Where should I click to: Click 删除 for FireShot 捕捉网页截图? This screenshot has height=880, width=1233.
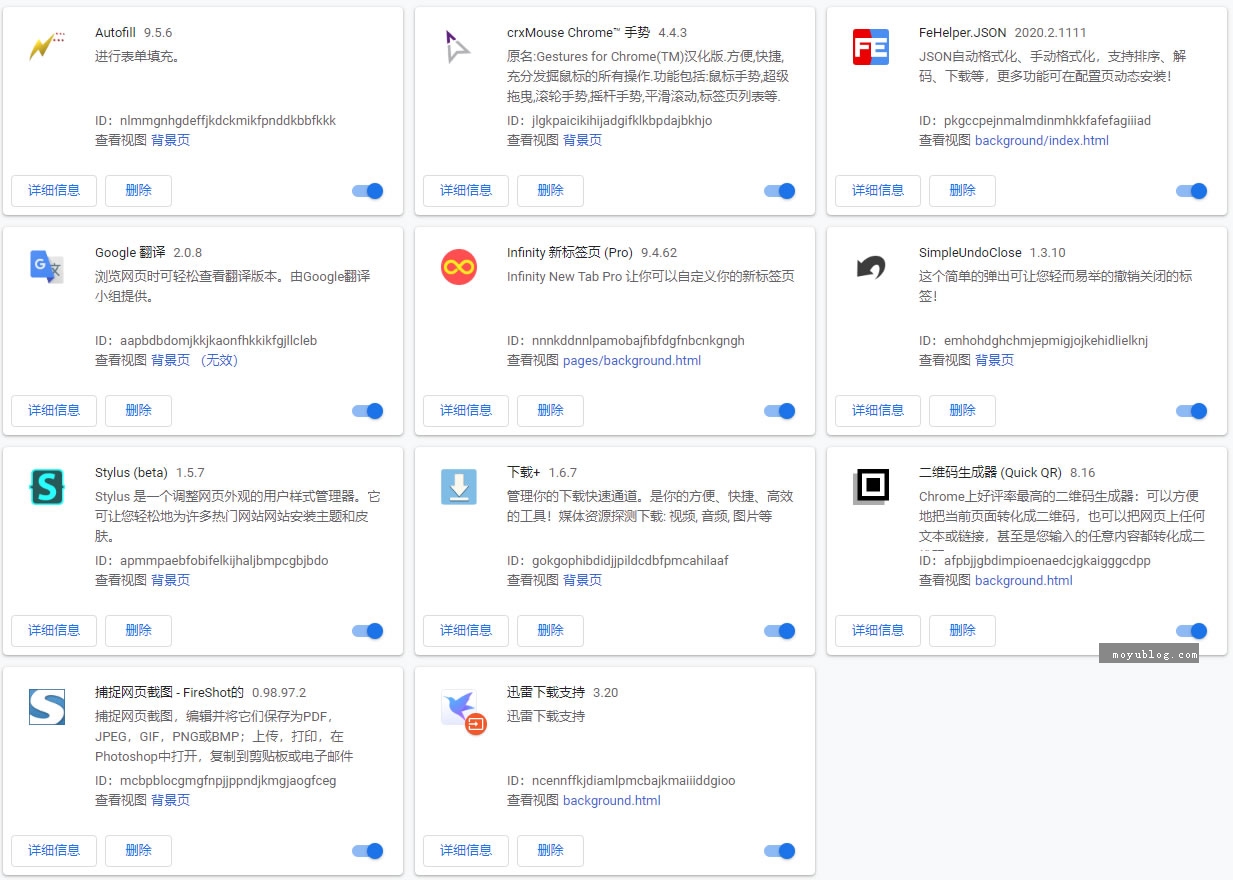pyautogui.click(x=138, y=850)
